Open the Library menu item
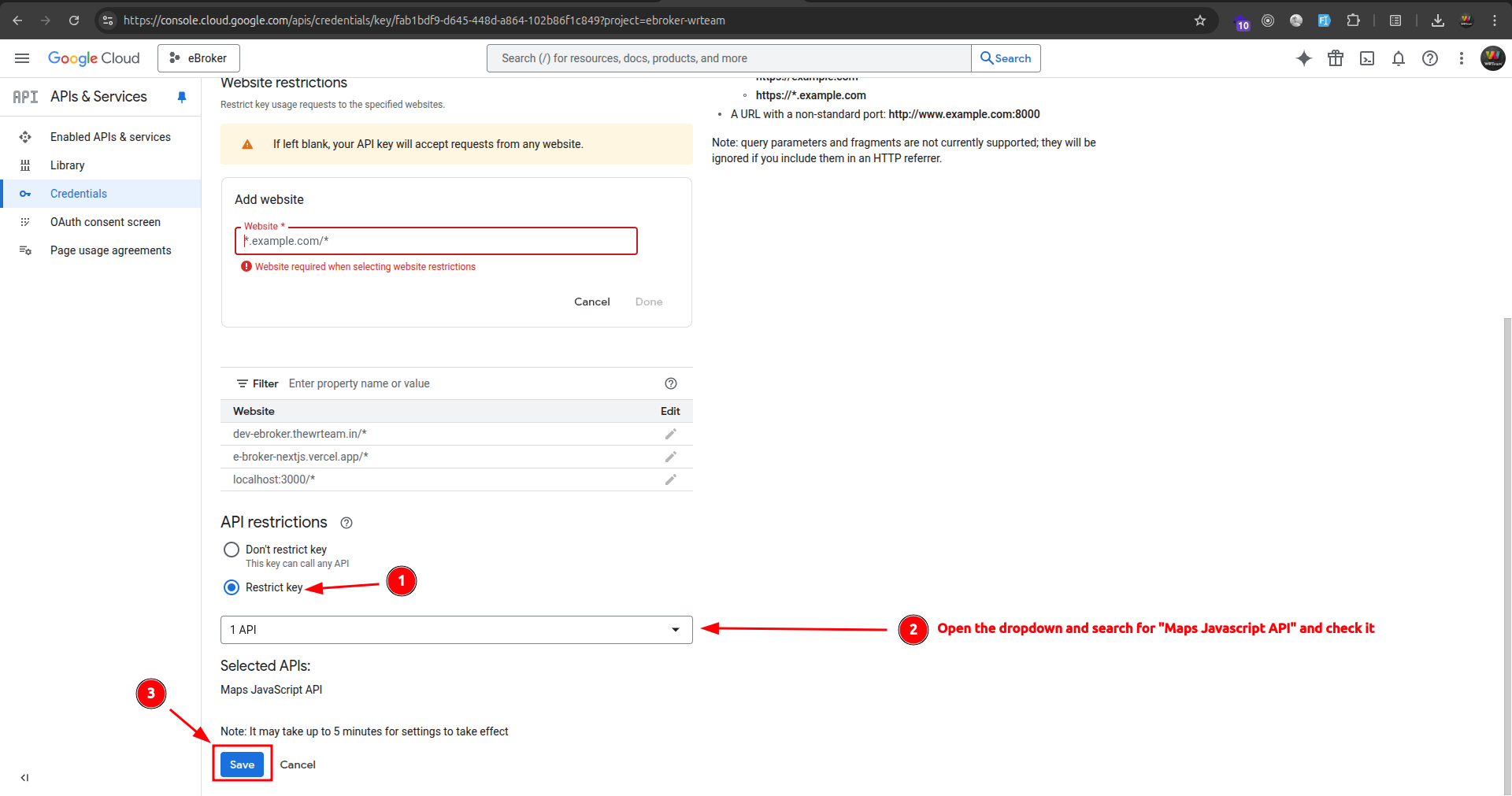1512x796 pixels. point(67,165)
